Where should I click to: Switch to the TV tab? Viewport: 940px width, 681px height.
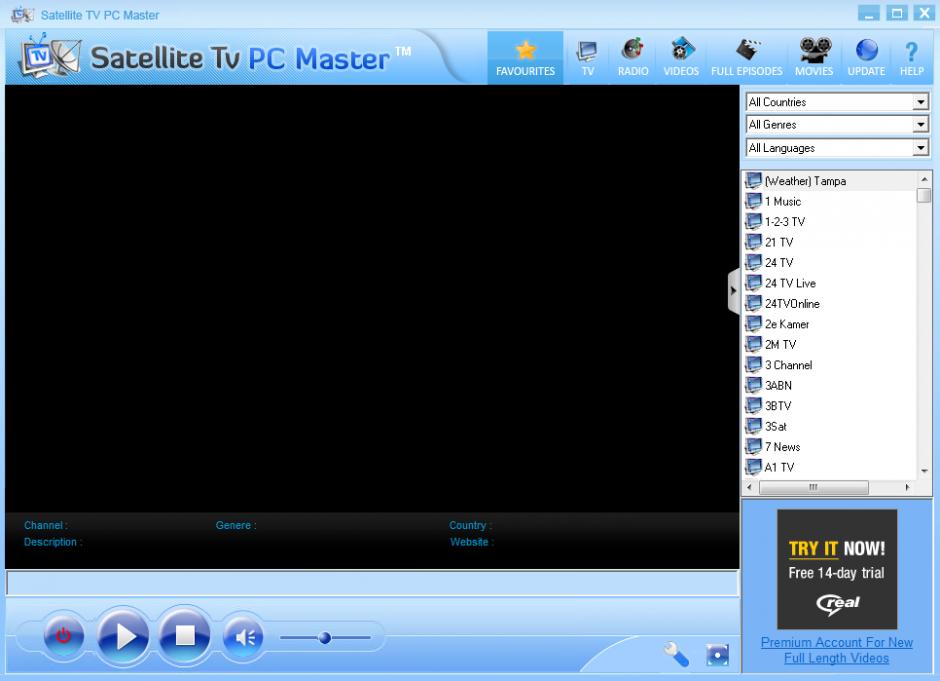pyautogui.click(x=588, y=58)
